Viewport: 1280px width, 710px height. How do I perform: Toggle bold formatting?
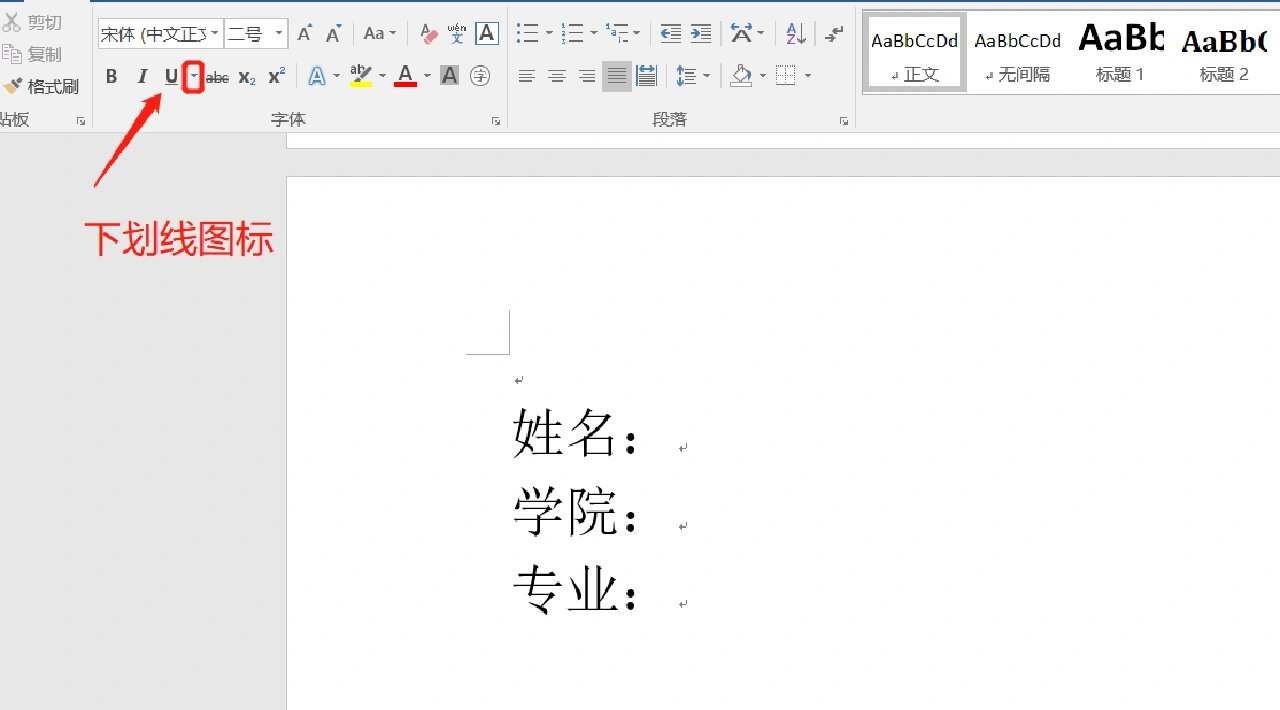[111, 76]
